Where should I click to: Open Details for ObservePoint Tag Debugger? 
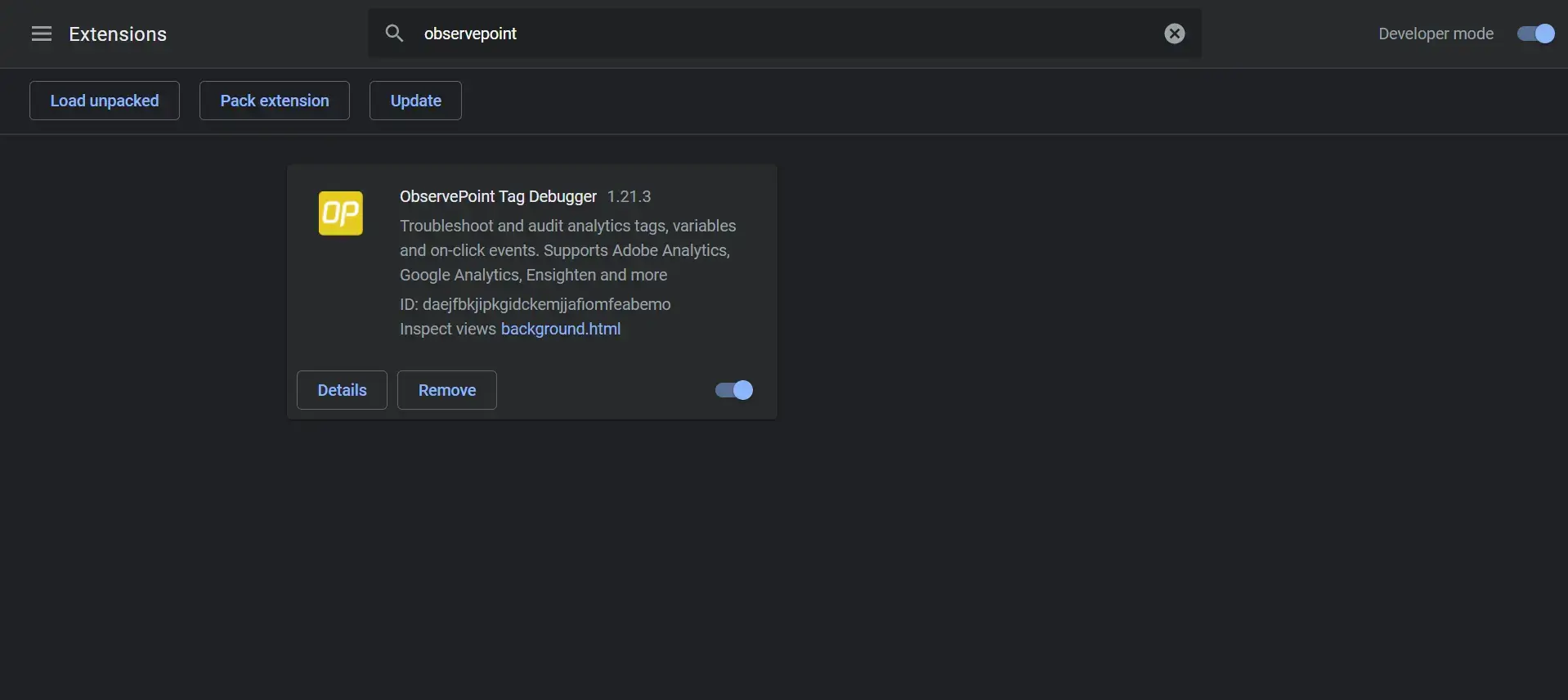click(342, 390)
